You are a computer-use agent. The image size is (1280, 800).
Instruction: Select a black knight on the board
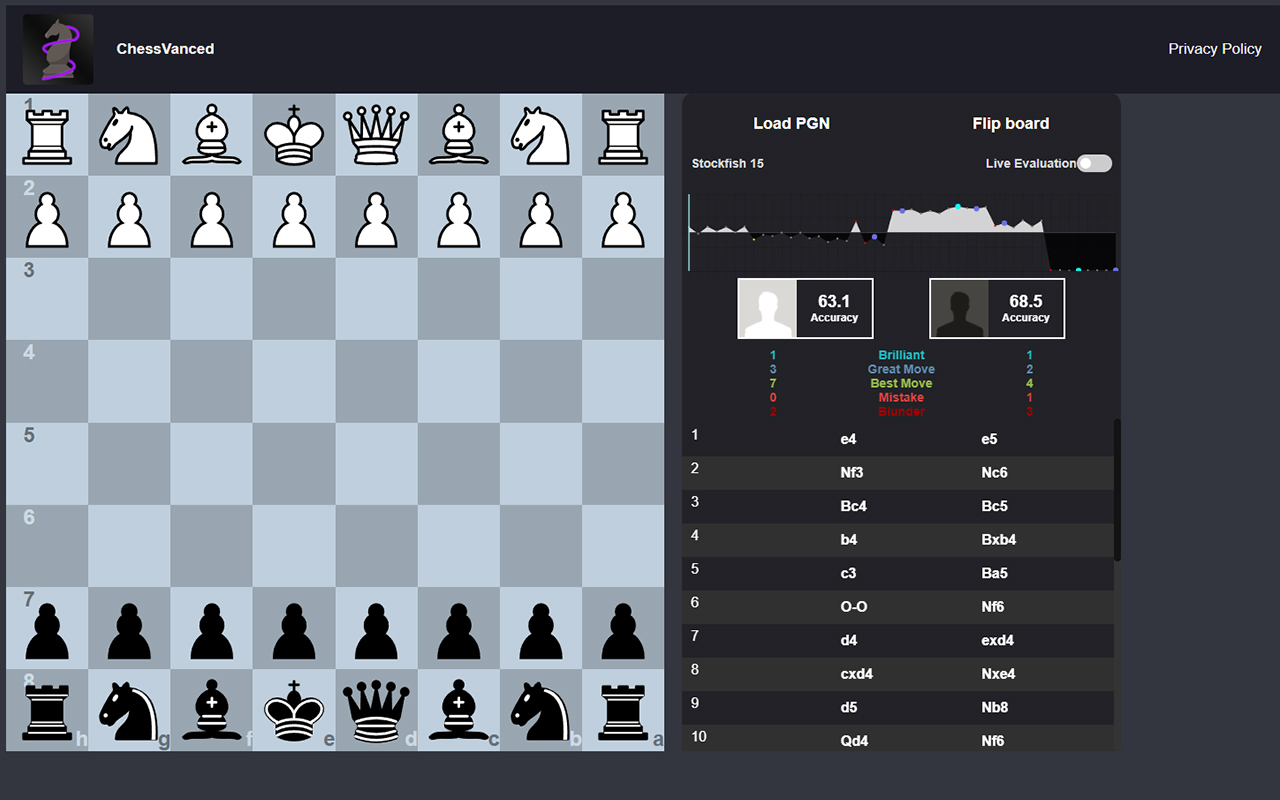(x=129, y=710)
